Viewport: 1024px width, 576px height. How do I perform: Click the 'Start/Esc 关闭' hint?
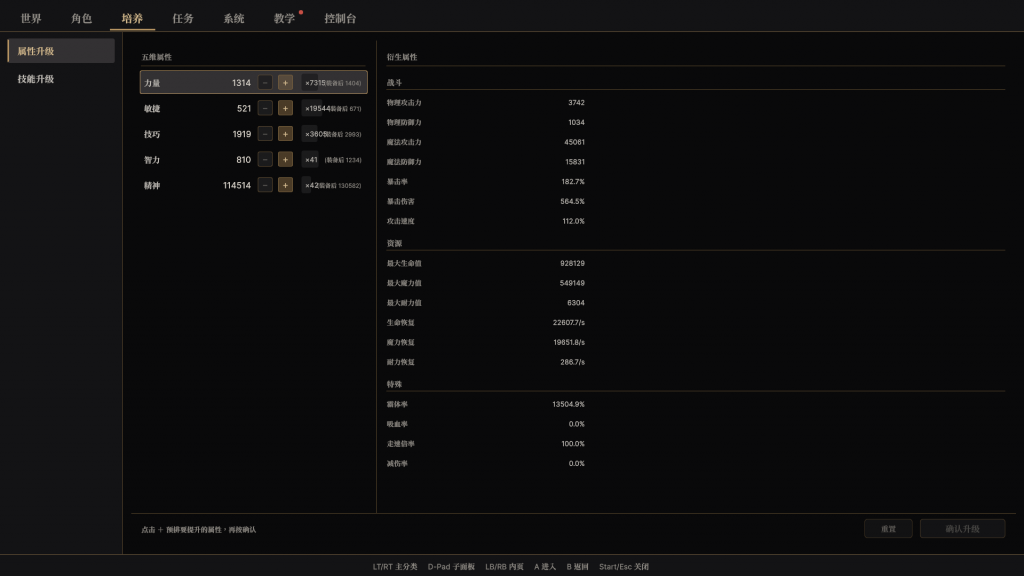coord(624,567)
